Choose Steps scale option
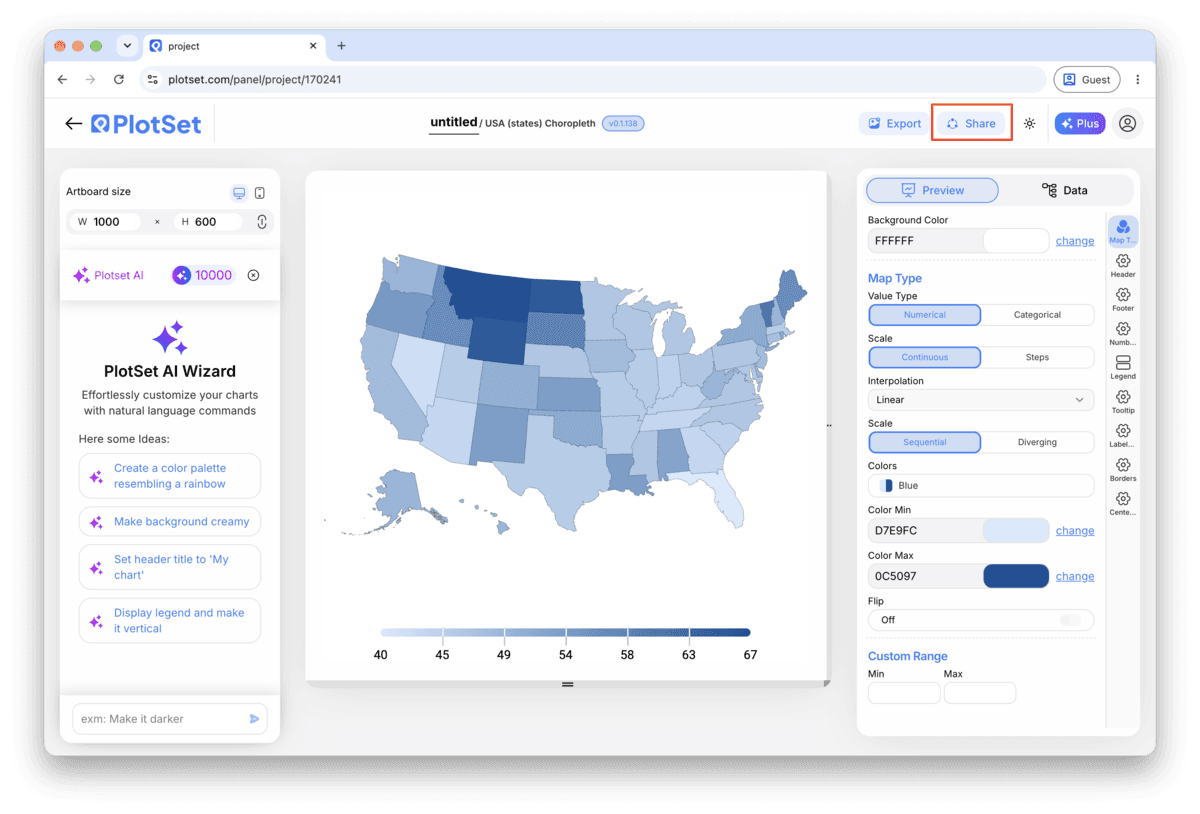The height and width of the screenshot is (814, 1200). [x=1037, y=357]
